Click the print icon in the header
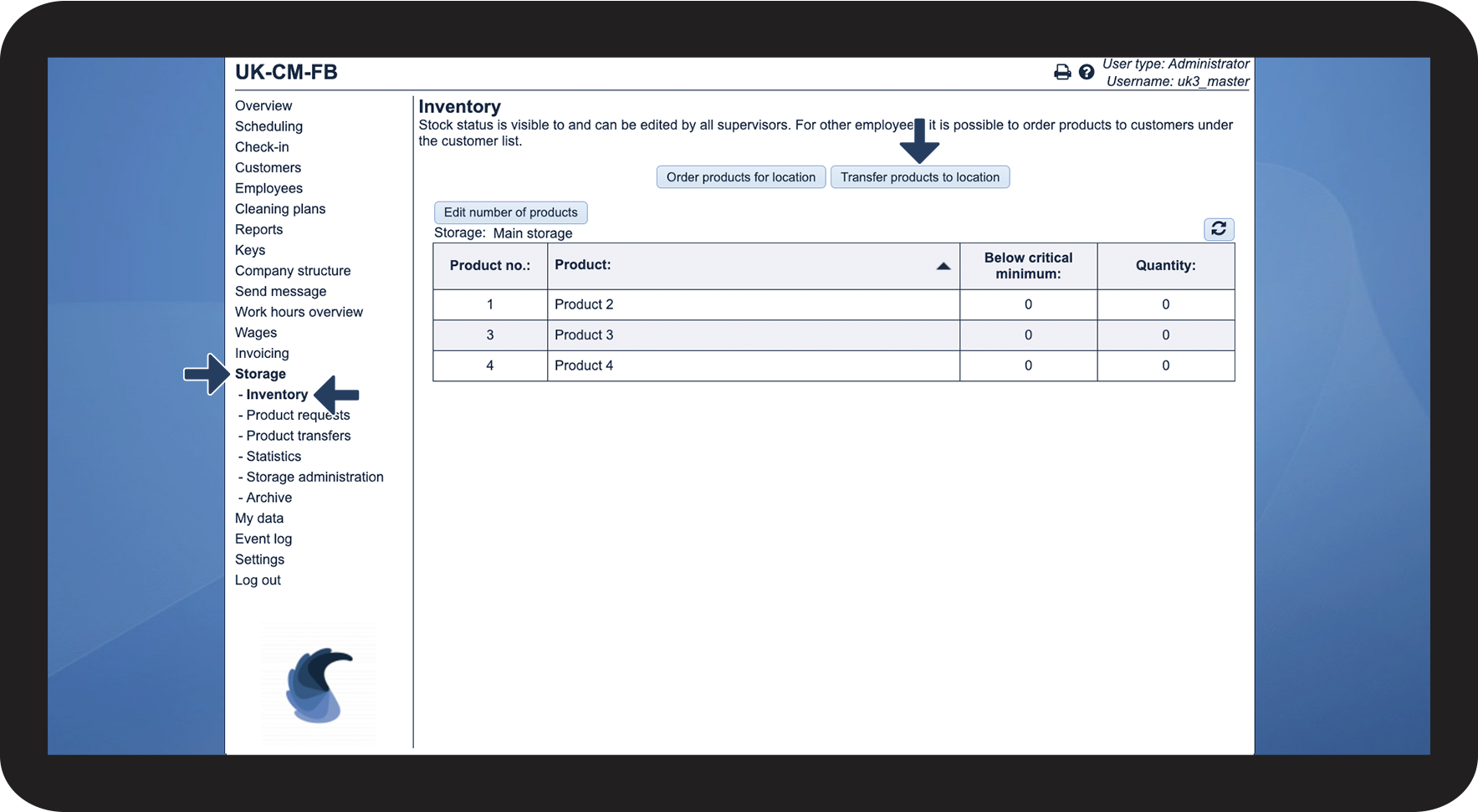 [x=1062, y=72]
